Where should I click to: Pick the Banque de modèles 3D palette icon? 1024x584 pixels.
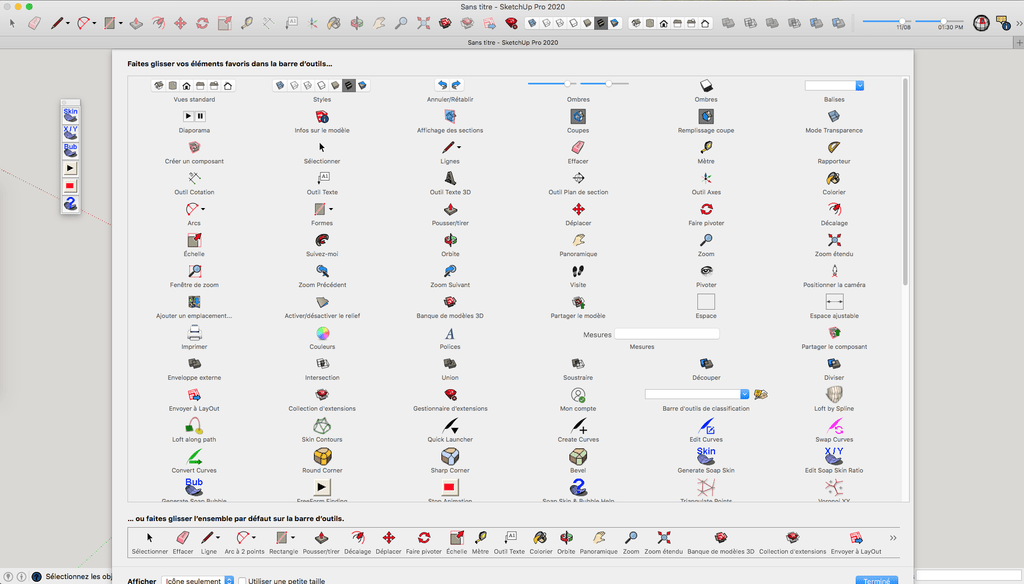pyautogui.click(x=450, y=302)
